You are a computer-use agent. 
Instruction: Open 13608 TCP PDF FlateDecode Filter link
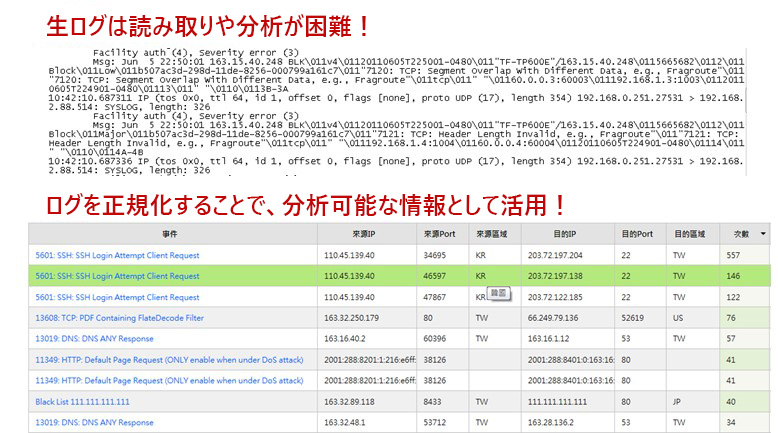120,318
